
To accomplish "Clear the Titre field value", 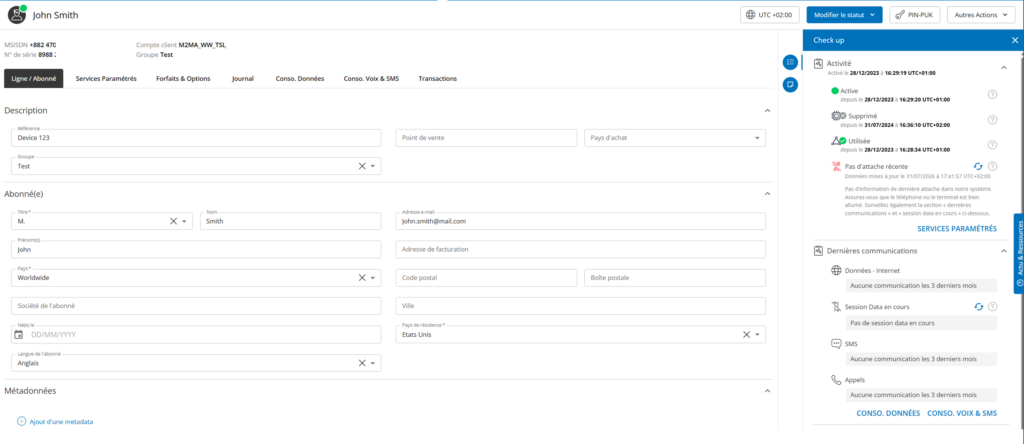I will [174, 221].
